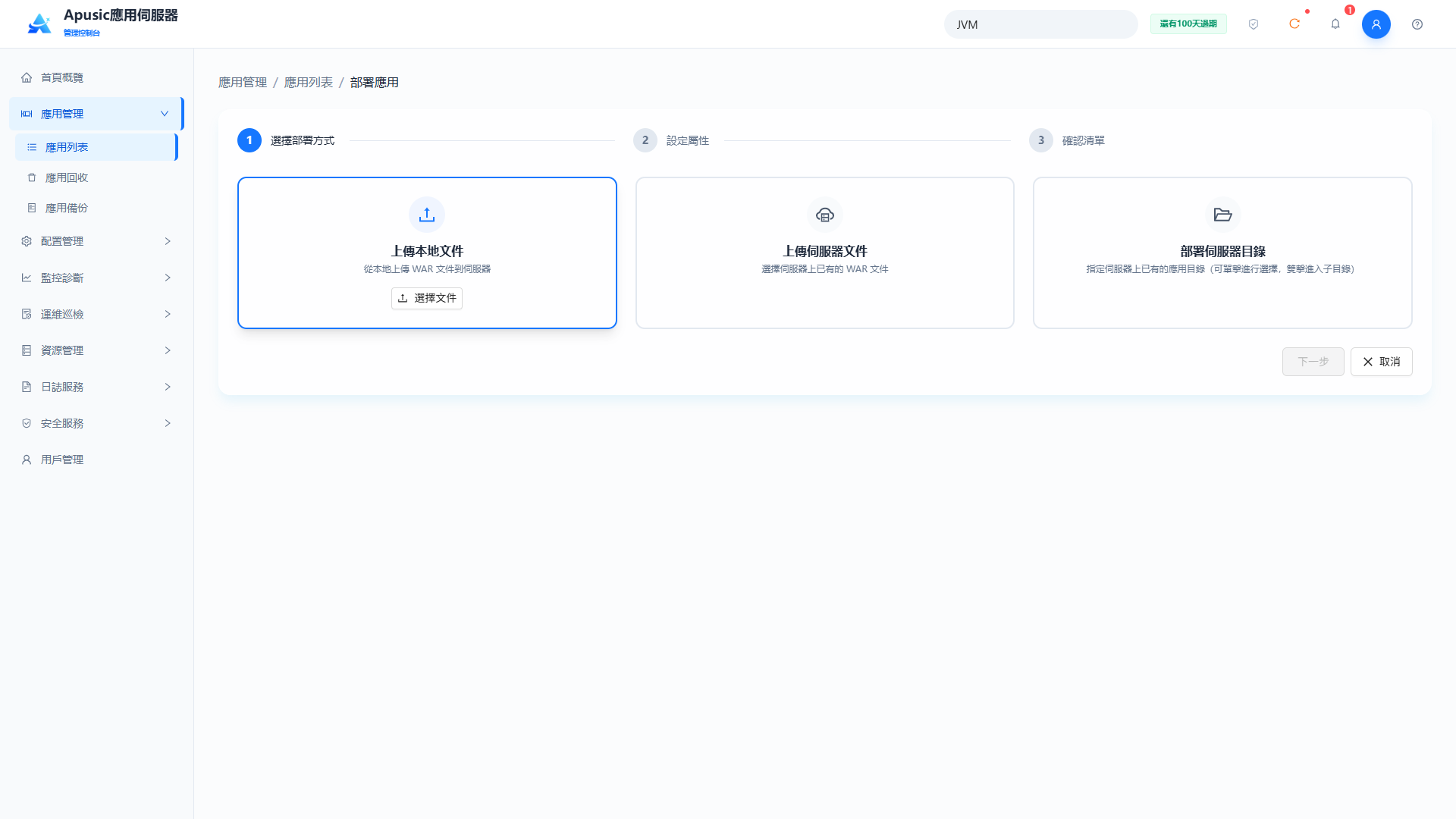This screenshot has height=819, width=1456.
Task: Click the open folder icon in 部署伺服器目錄 card
Action: pyautogui.click(x=1222, y=215)
